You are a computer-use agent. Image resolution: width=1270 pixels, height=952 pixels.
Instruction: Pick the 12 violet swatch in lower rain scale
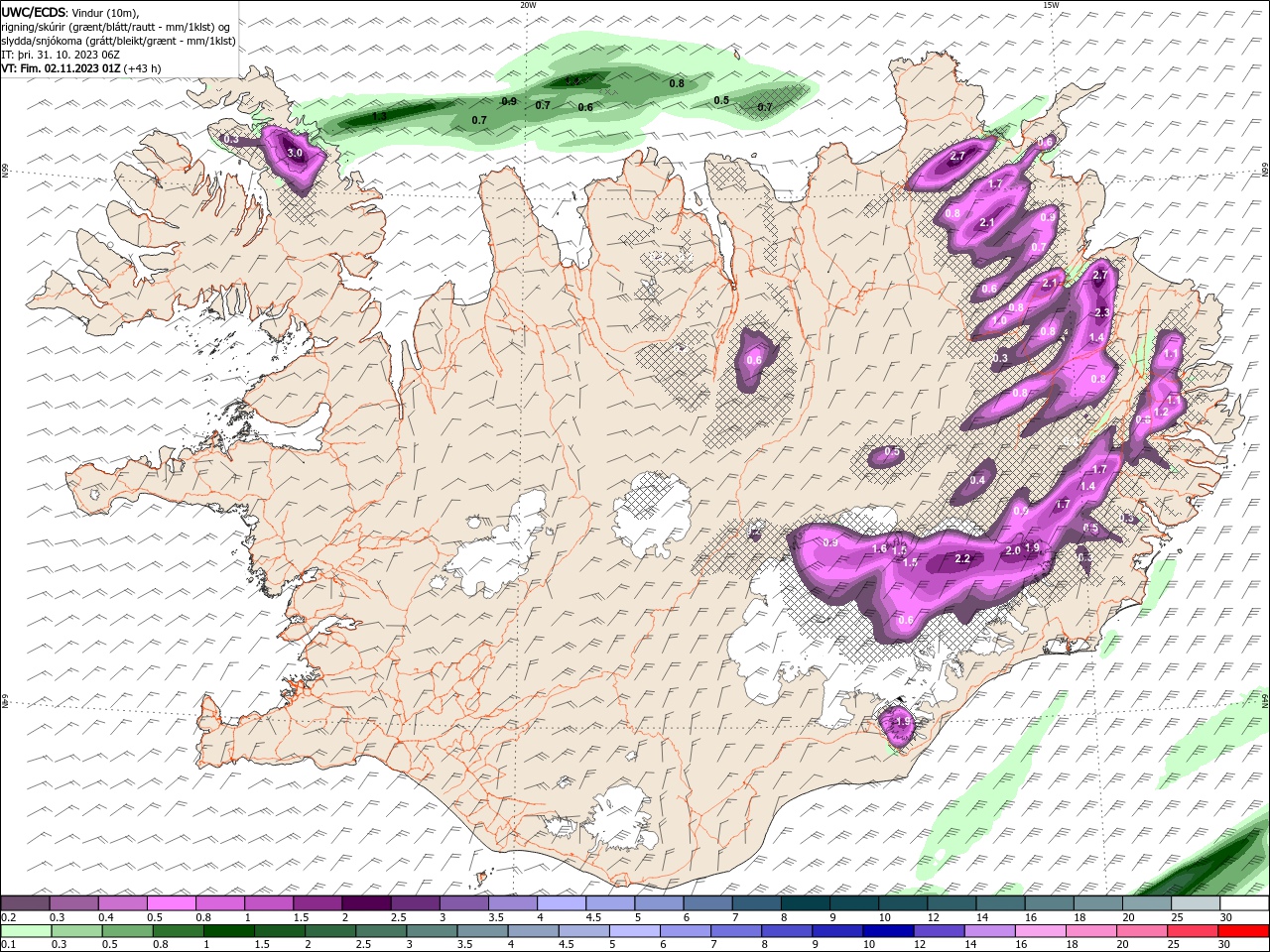coord(939,931)
